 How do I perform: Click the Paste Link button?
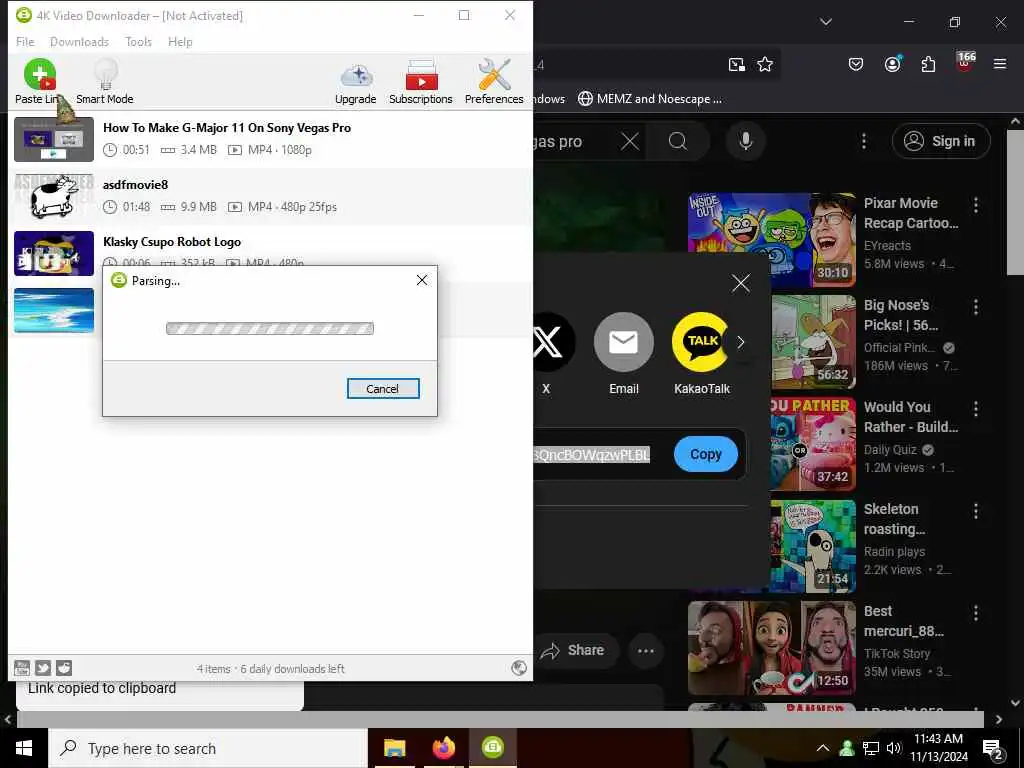tap(39, 82)
